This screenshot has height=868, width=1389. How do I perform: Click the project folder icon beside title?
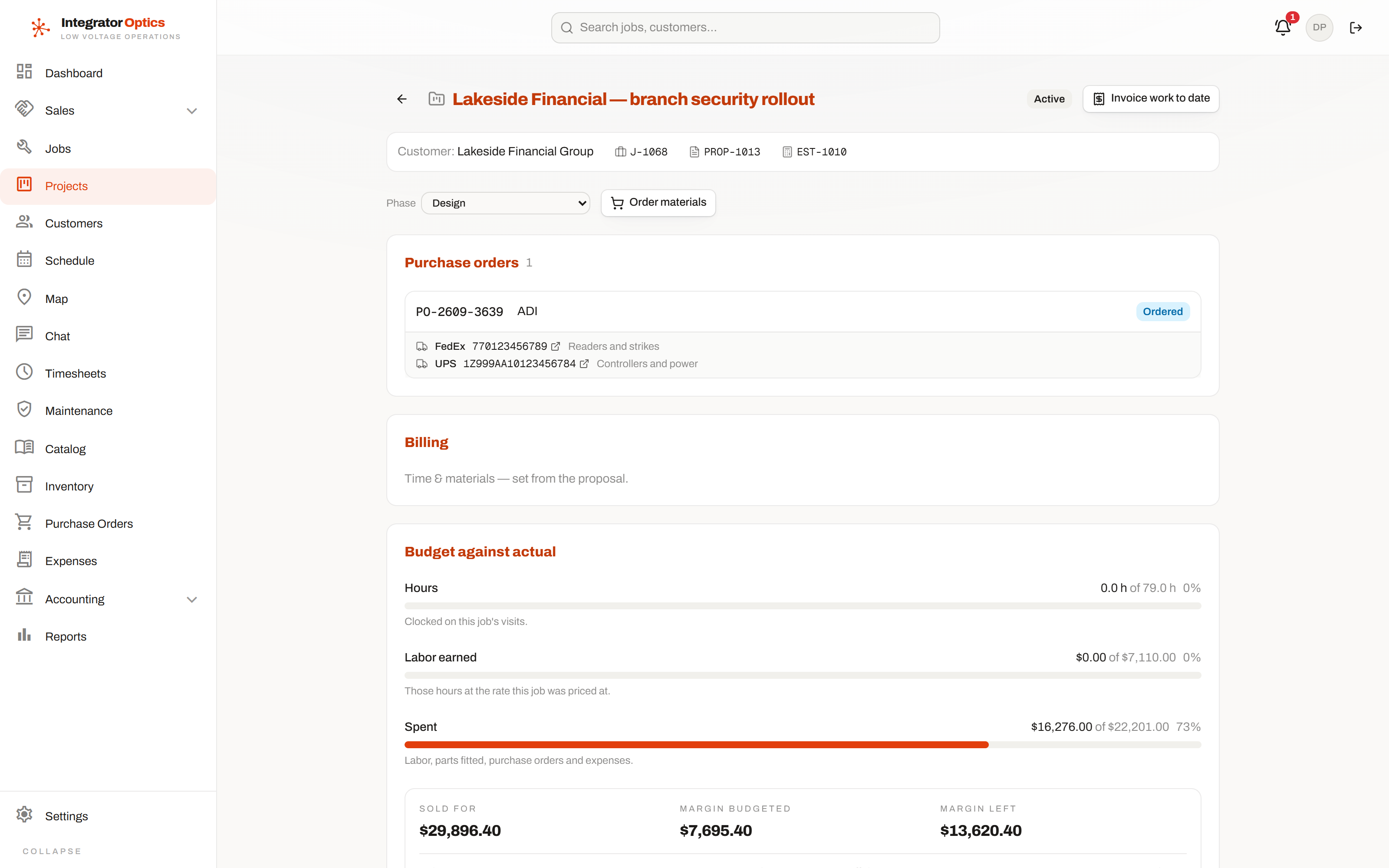coord(437,99)
